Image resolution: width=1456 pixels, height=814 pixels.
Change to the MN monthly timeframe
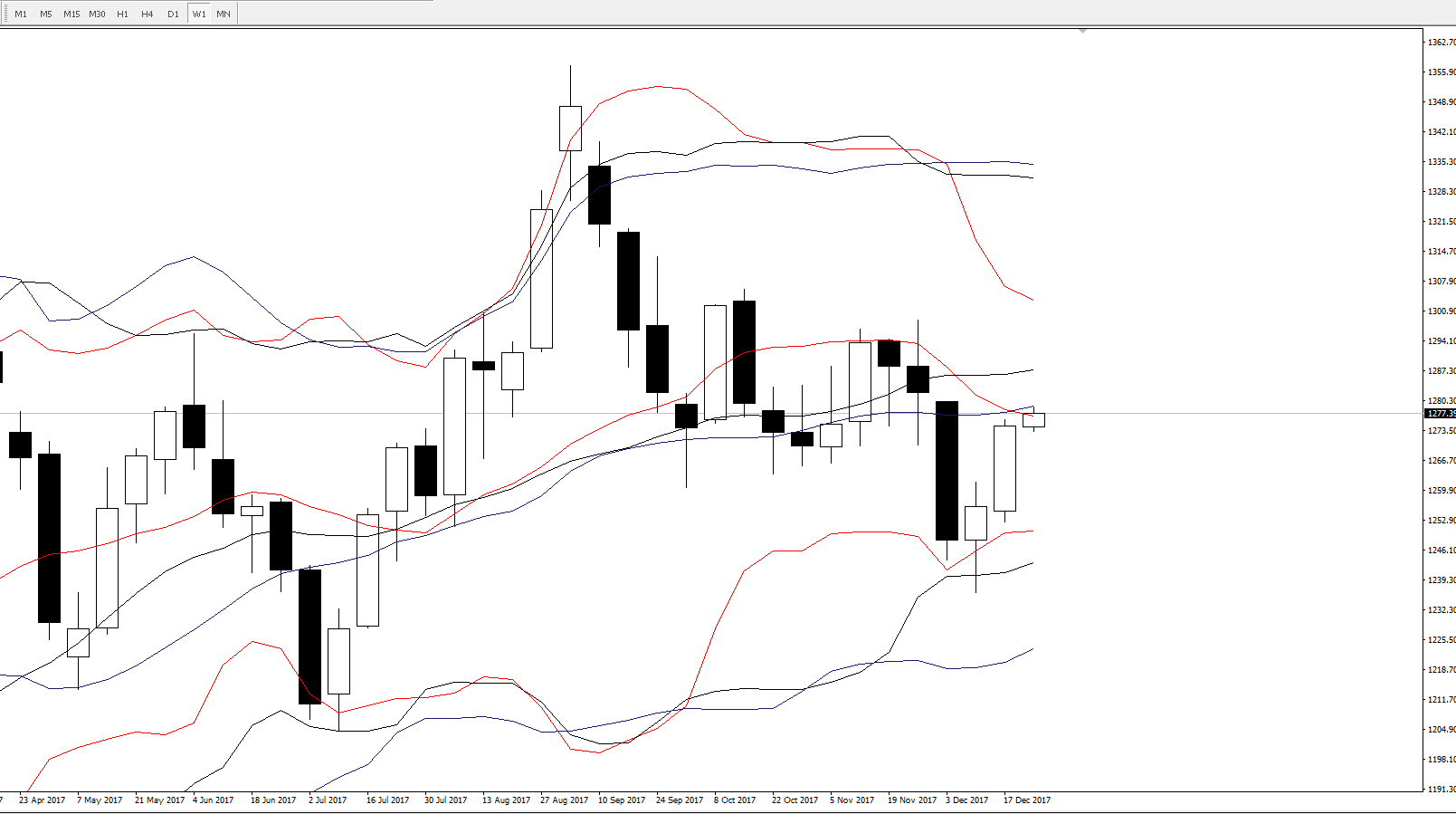click(224, 14)
